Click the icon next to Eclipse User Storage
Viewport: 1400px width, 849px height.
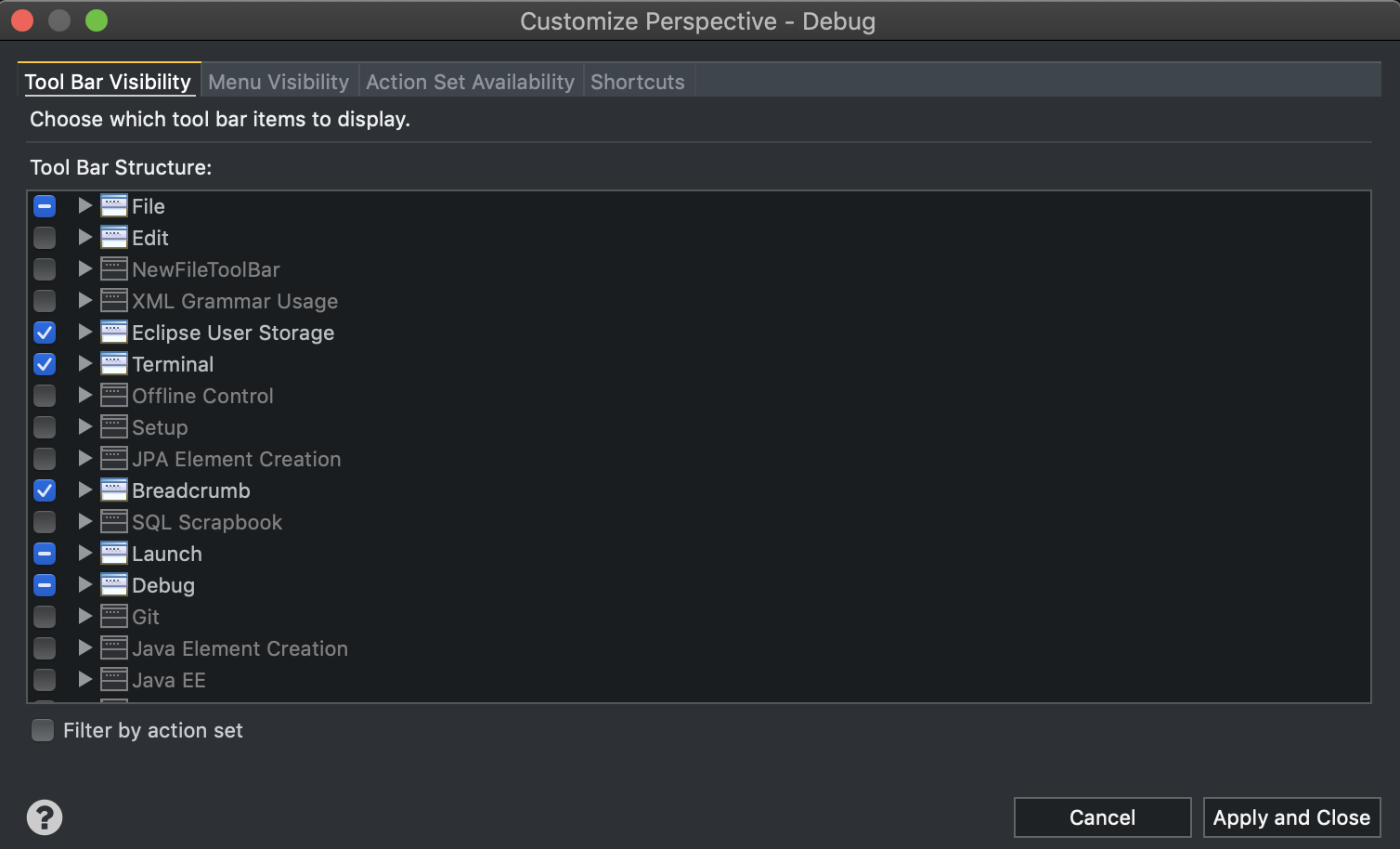(114, 333)
